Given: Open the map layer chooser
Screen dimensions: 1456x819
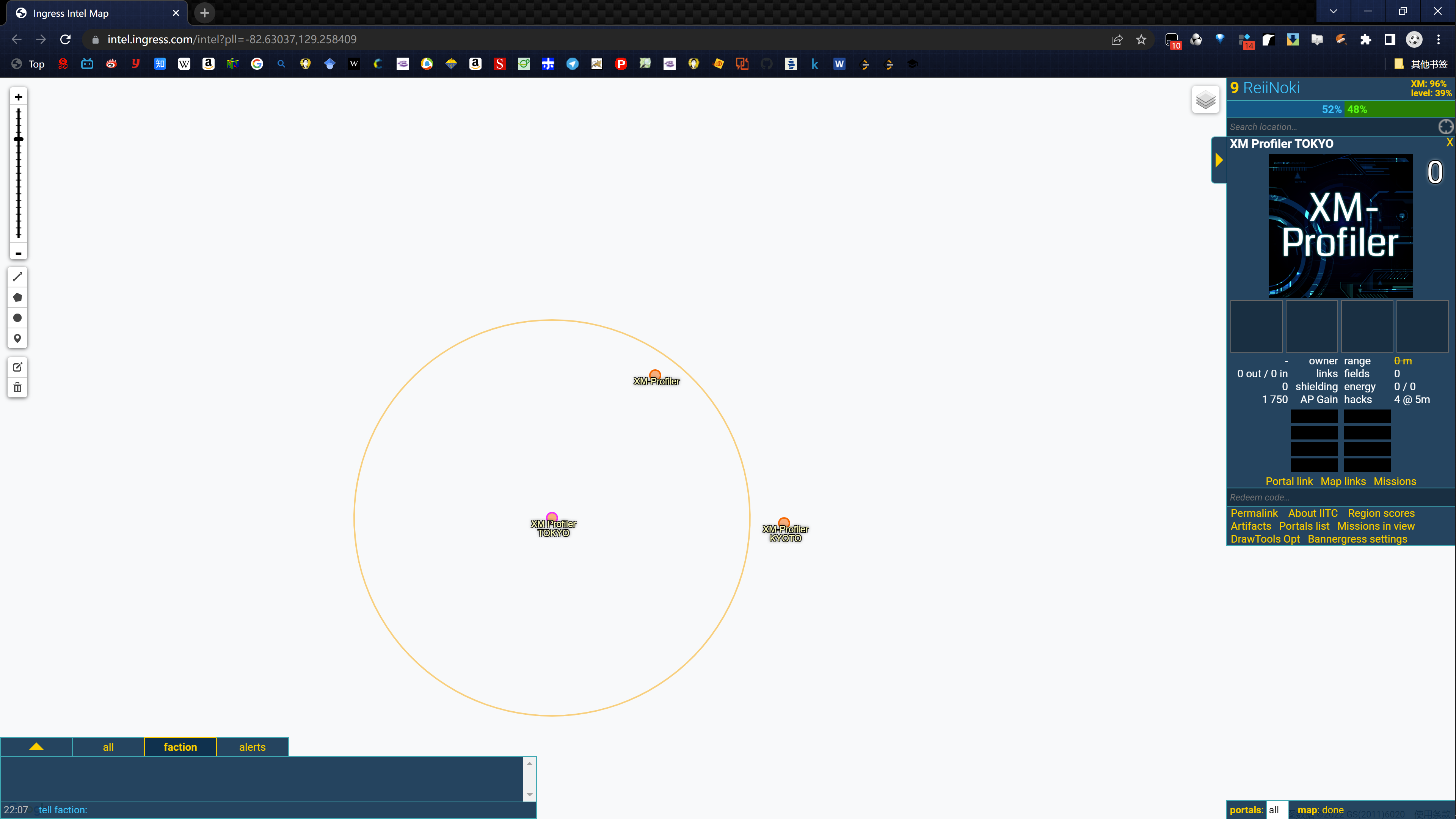Looking at the screenshot, I should tap(1205, 100).
